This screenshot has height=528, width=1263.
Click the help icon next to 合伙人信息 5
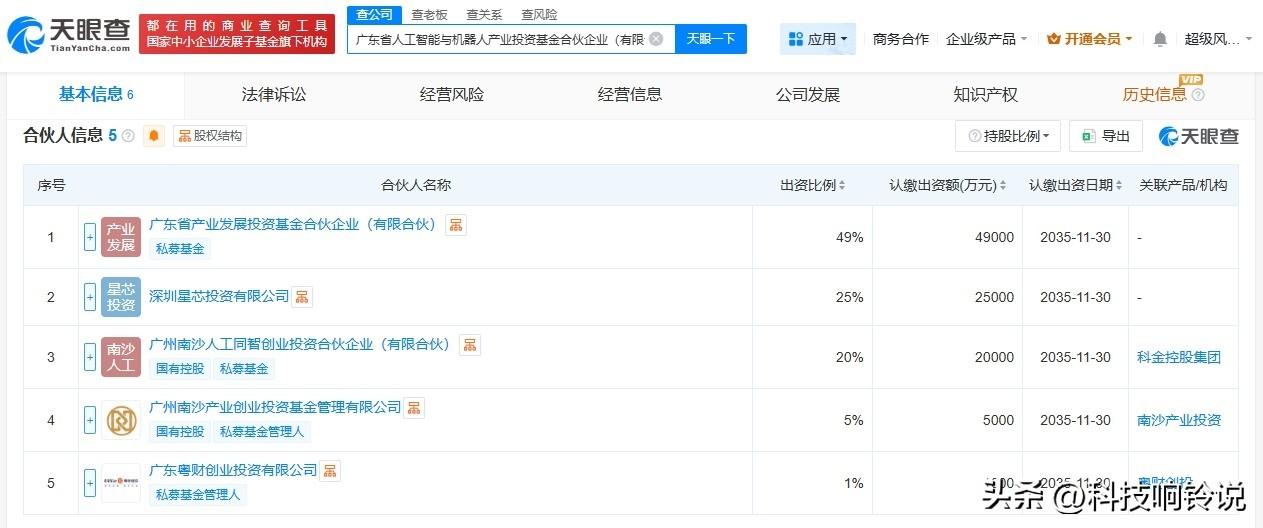point(128,136)
